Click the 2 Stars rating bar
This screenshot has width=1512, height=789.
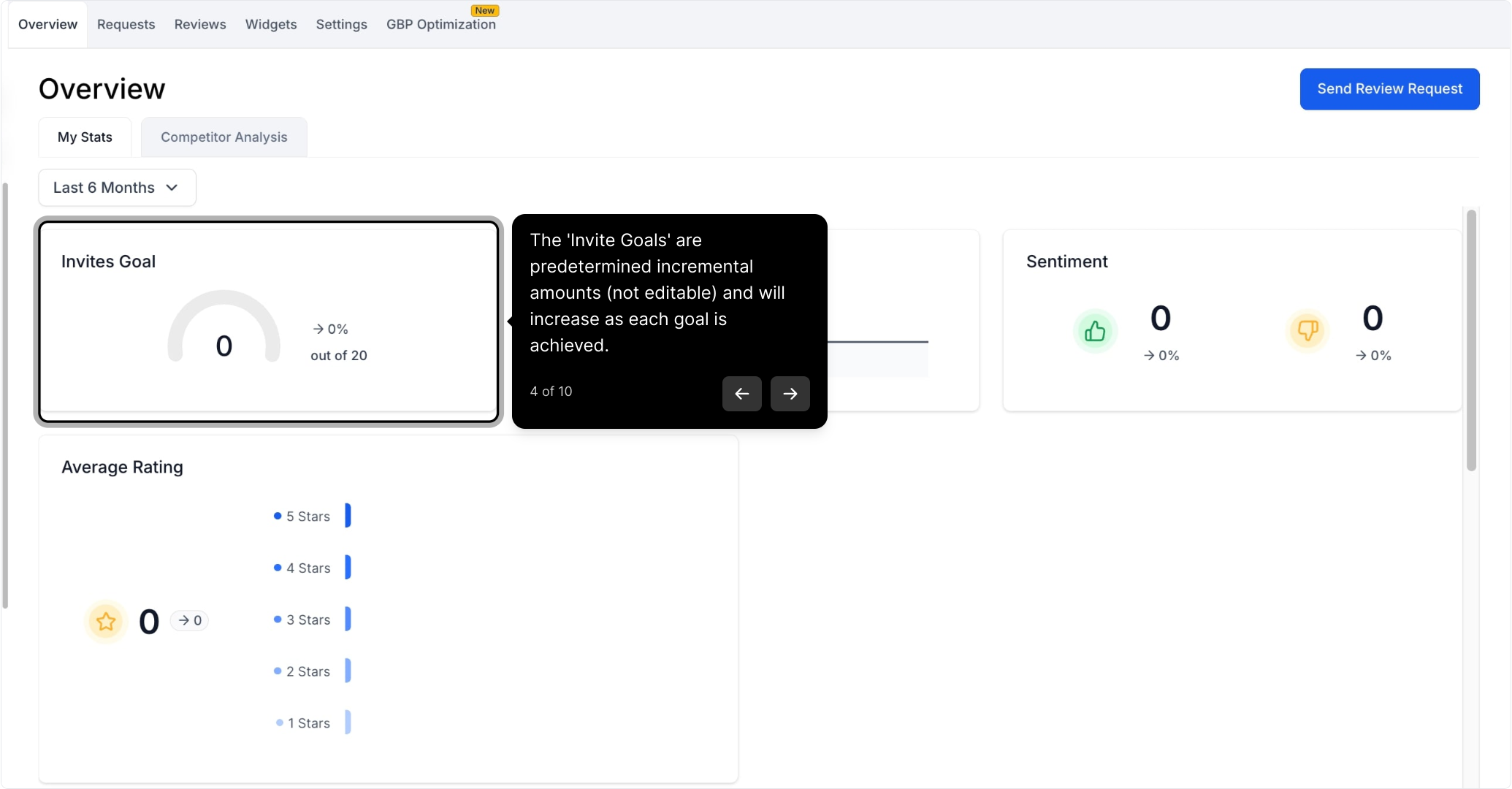[348, 671]
